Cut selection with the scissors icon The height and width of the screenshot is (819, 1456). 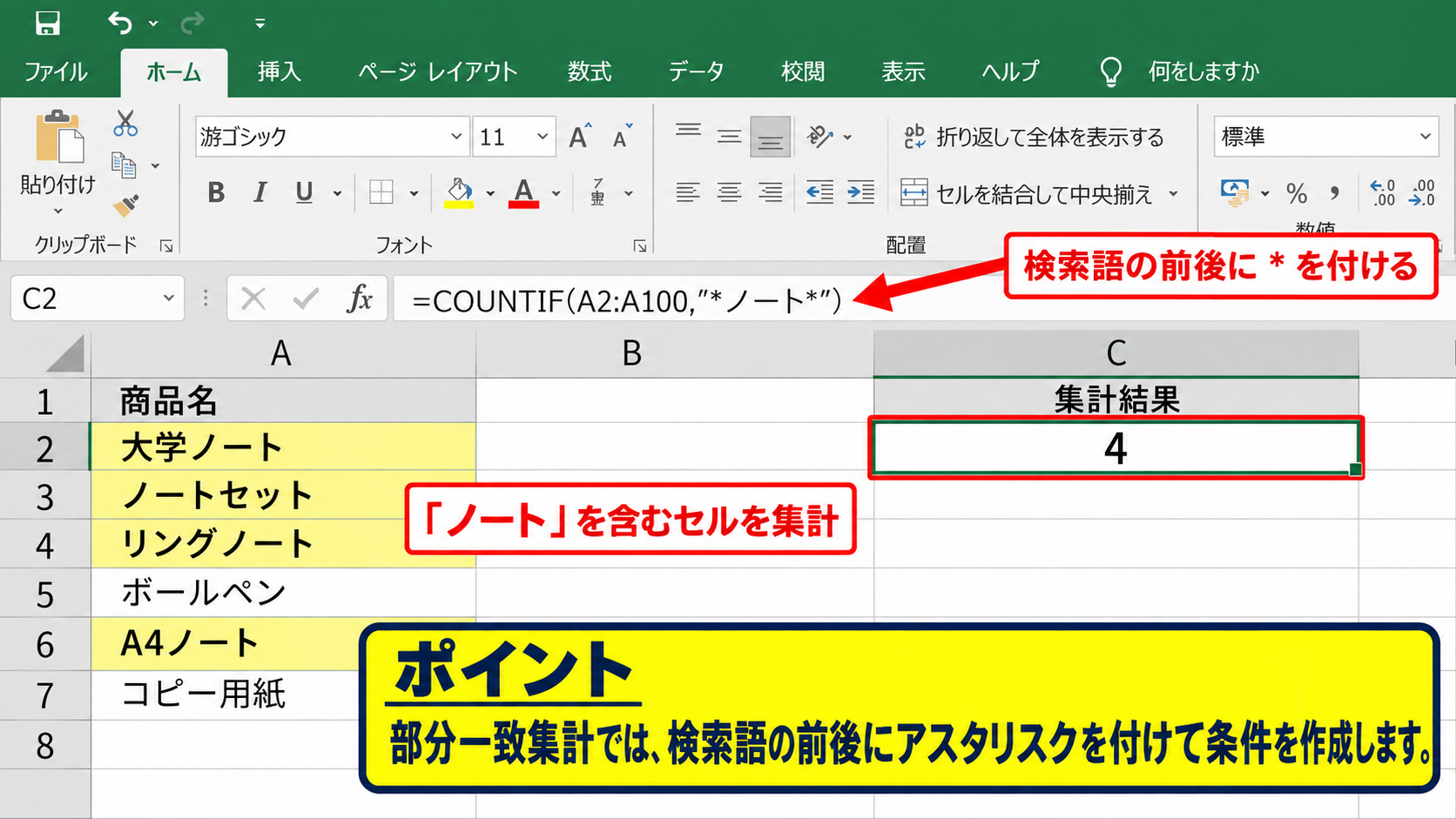[x=125, y=124]
